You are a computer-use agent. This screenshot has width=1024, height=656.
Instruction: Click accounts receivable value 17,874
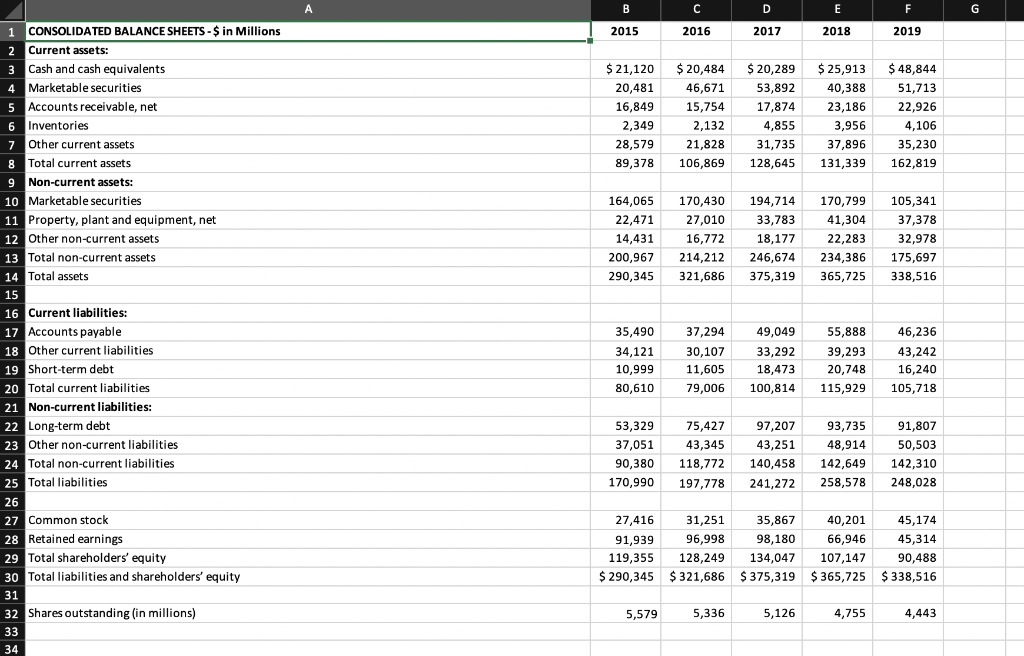(767, 107)
